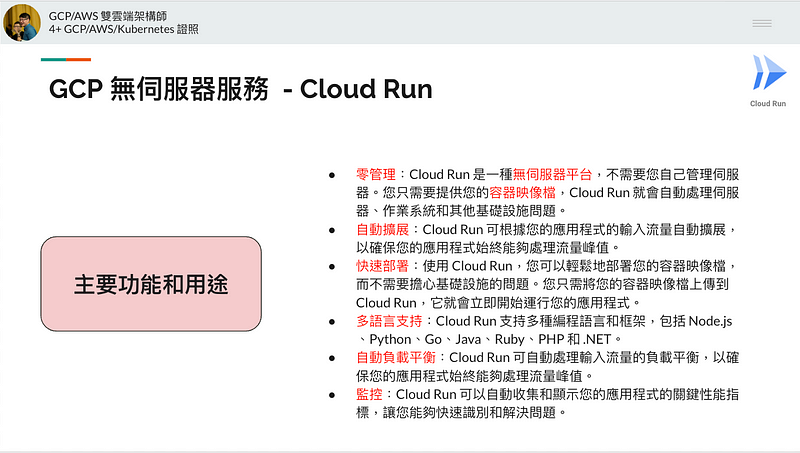Select the slide title GCP 無伺服器服務 - Cloud Run
This screenshot has width=800, height=453.
240,89
